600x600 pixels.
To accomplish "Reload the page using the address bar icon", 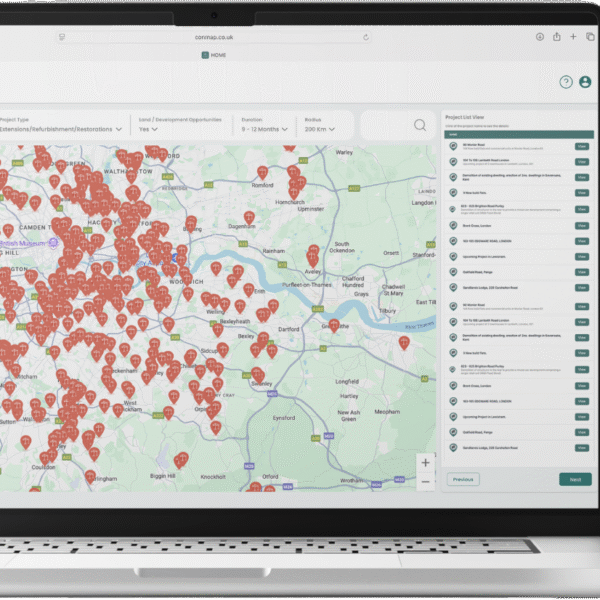I will tap(366, 37).
